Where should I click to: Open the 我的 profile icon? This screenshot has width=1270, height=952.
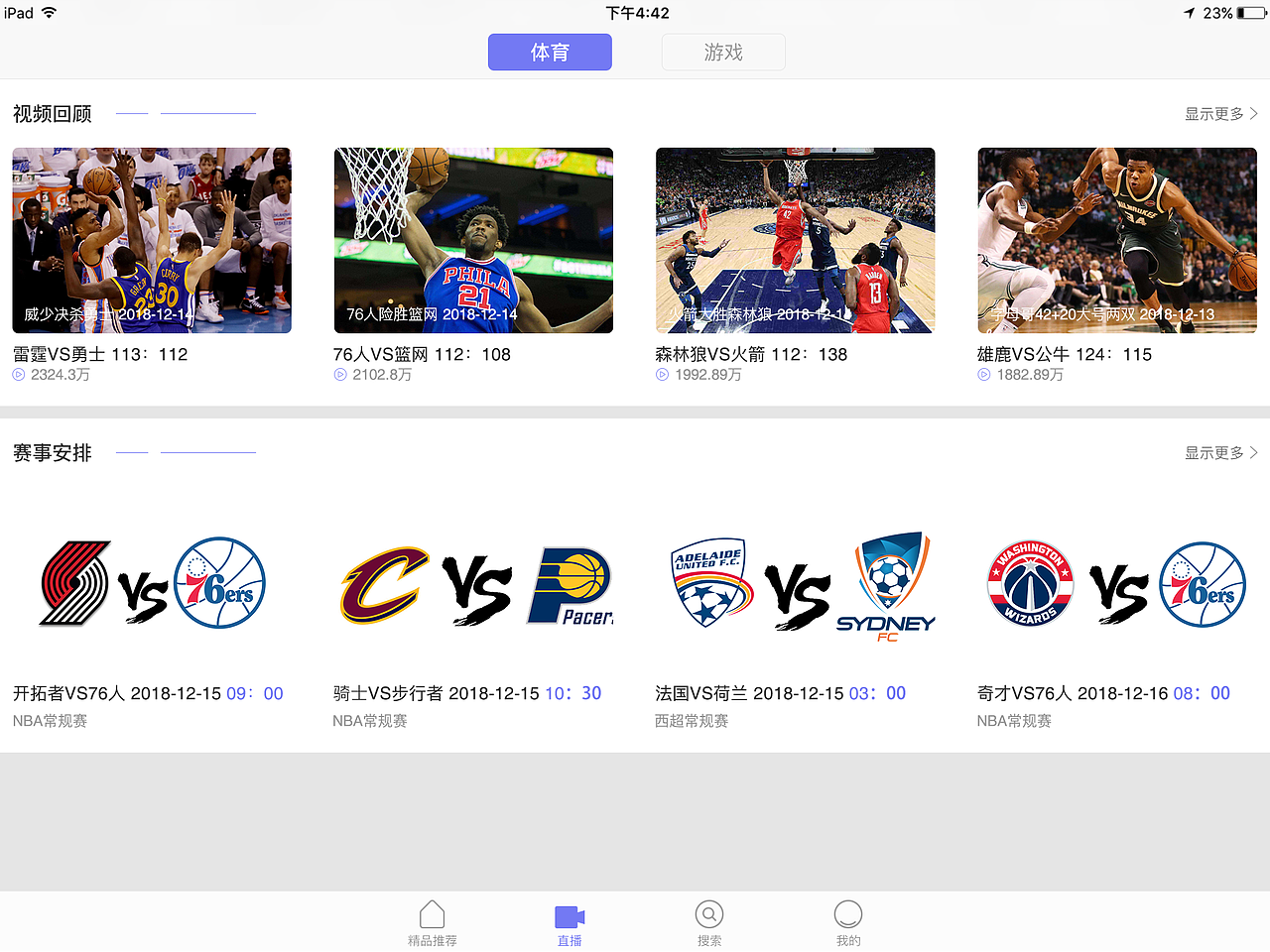point(848,914)
